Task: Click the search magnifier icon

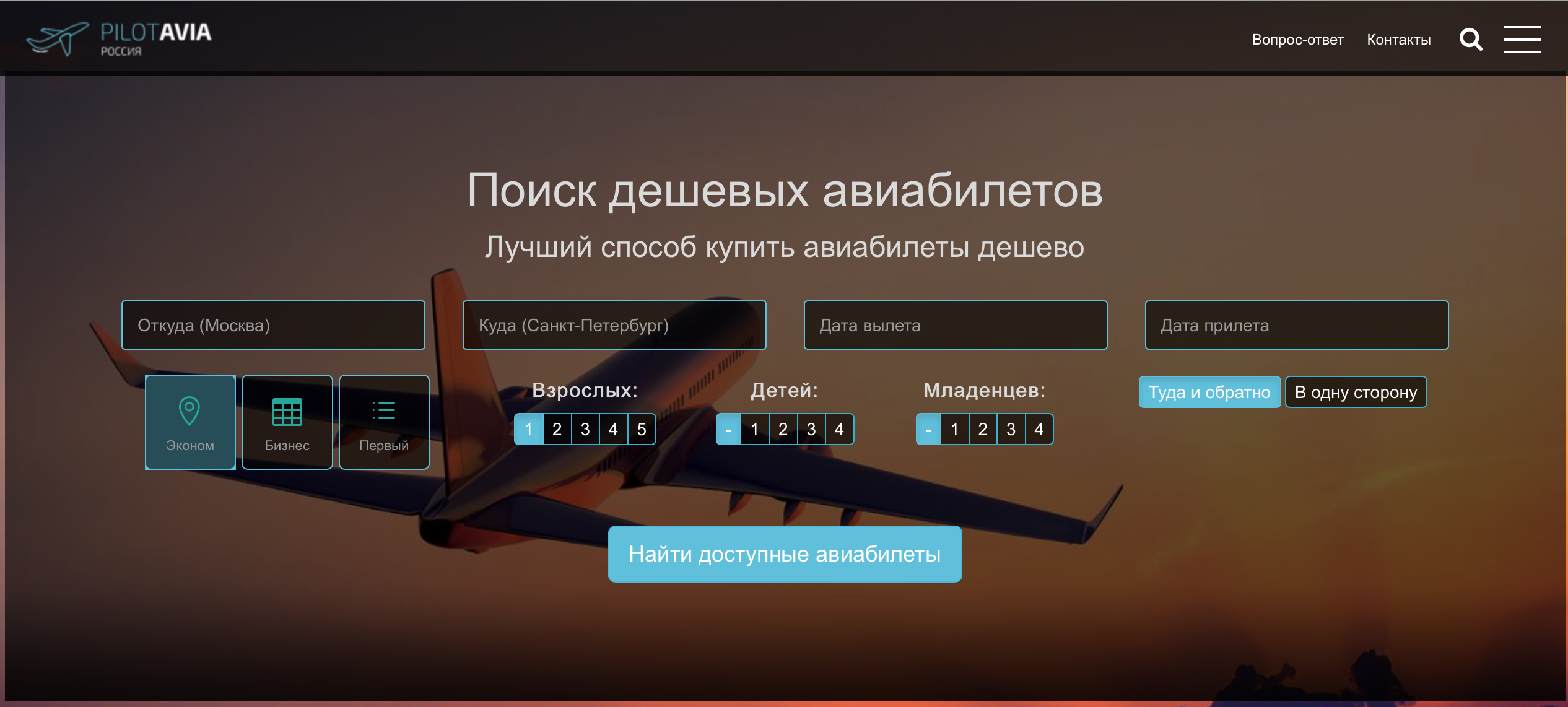Action: click(x=1472, y=38)
